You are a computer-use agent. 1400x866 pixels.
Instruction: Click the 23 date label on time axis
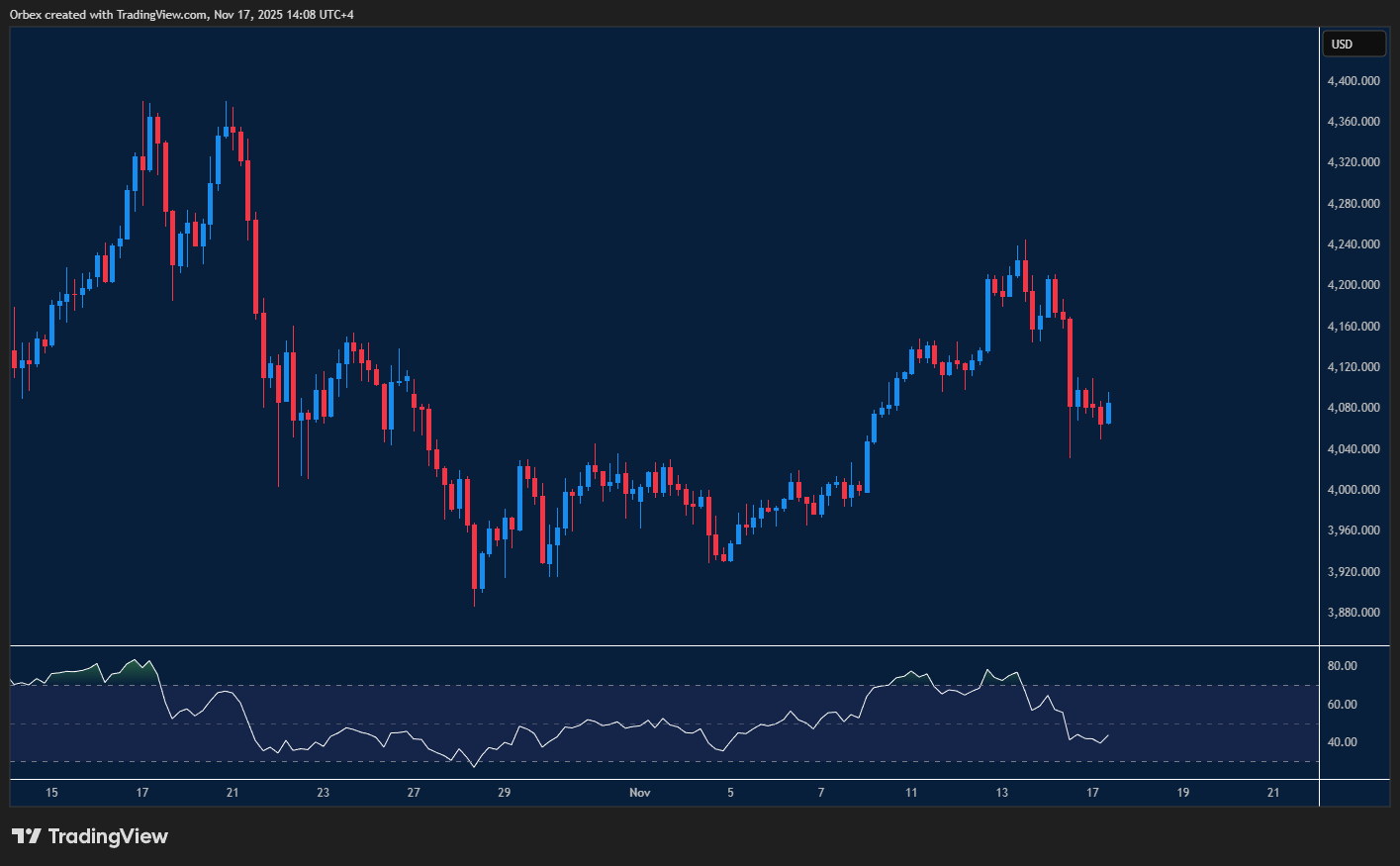pos(324,793)
